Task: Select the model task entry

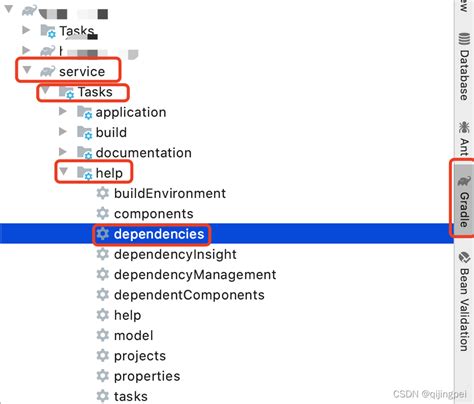Action: coord(134,336)
